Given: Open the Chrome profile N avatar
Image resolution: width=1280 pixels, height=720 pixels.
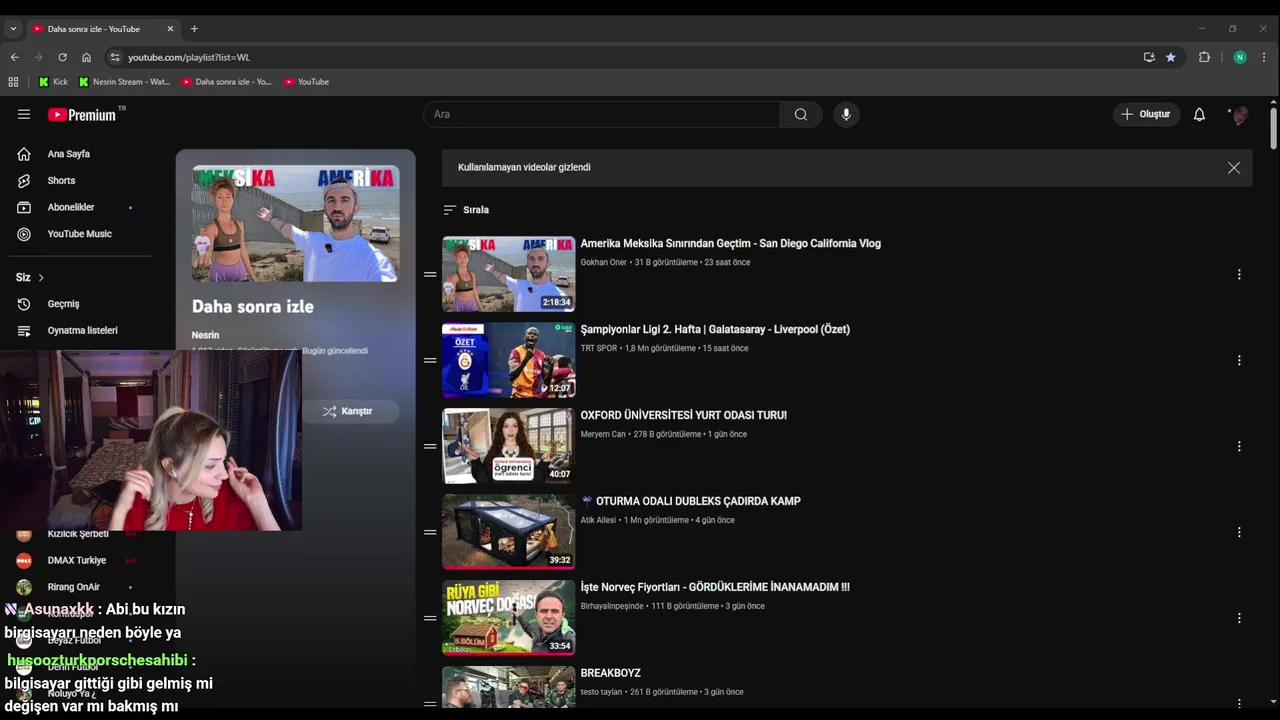Looking at the screenshot, I should [x=1240, y=57].
